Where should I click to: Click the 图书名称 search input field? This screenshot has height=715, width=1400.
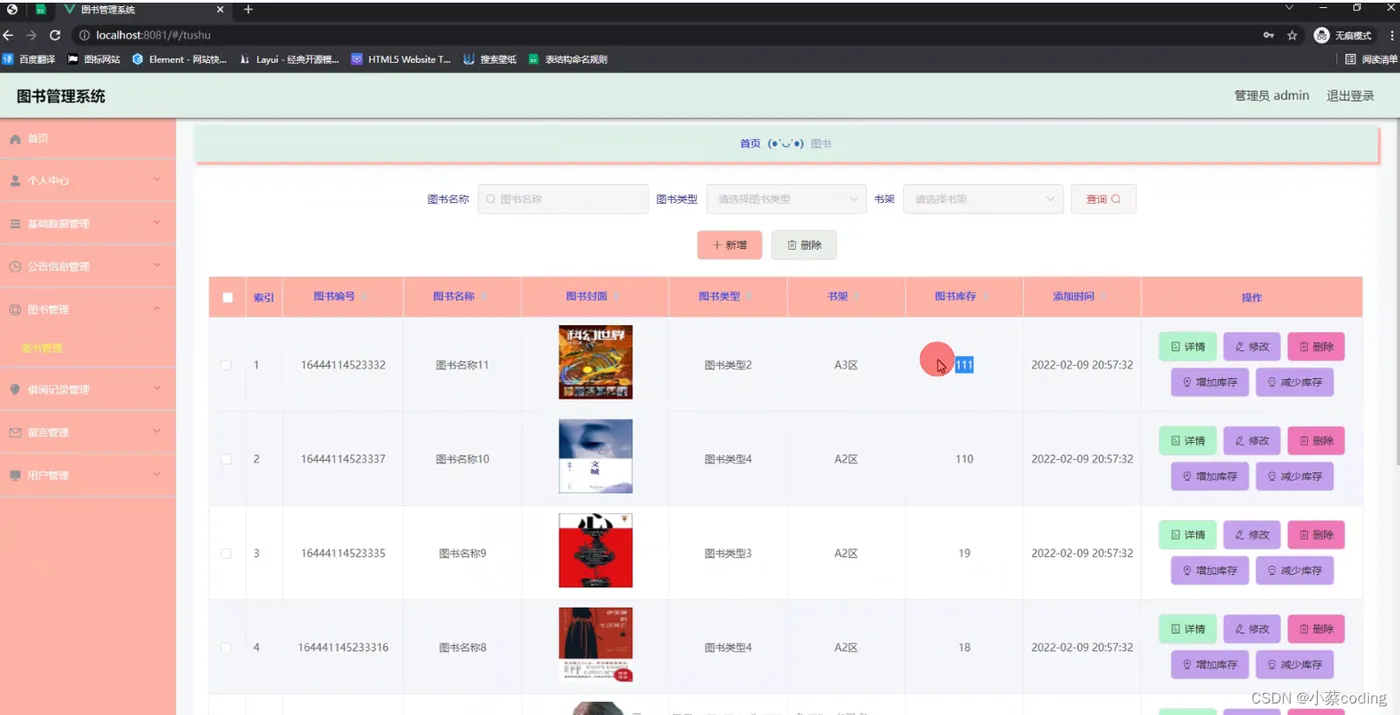[563, 199]
